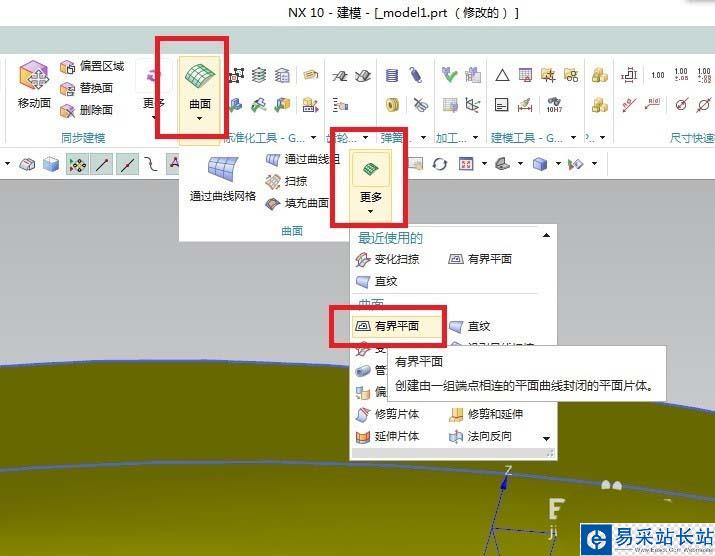Expand the 标准化工具 - G... group dropdown arrow

point(313,137)
